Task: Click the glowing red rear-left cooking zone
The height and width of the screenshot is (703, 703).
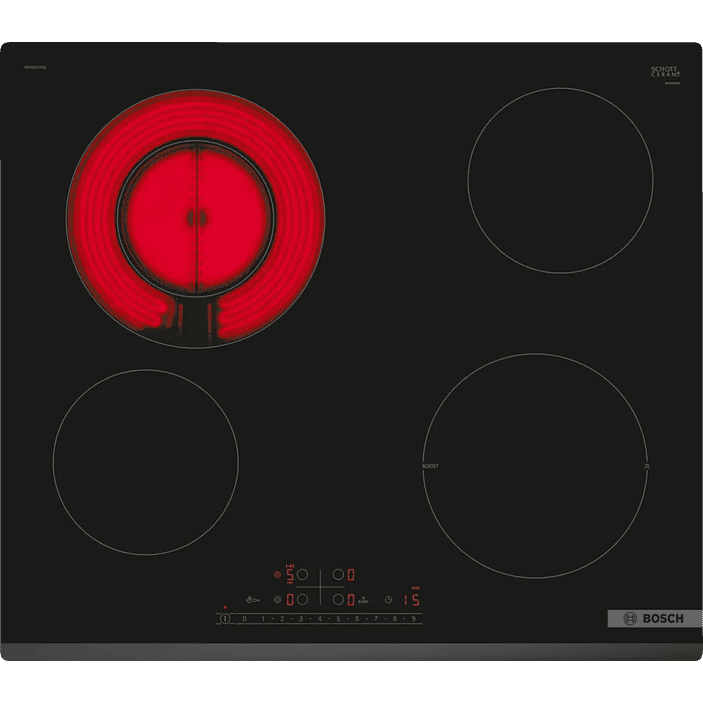Action: [x=196, y=218]
